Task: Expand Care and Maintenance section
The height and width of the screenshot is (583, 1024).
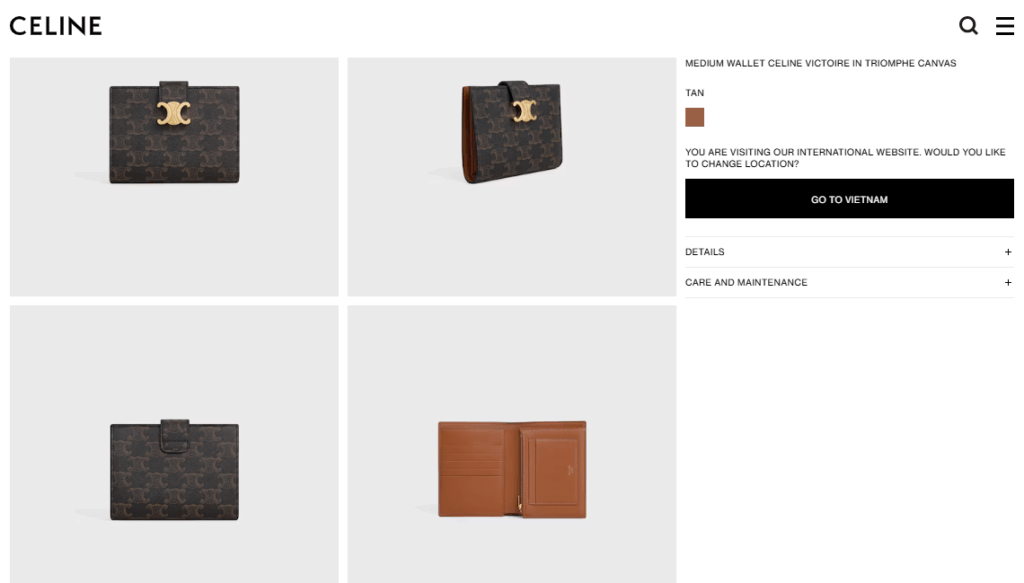Action: [x=849, y=283]
